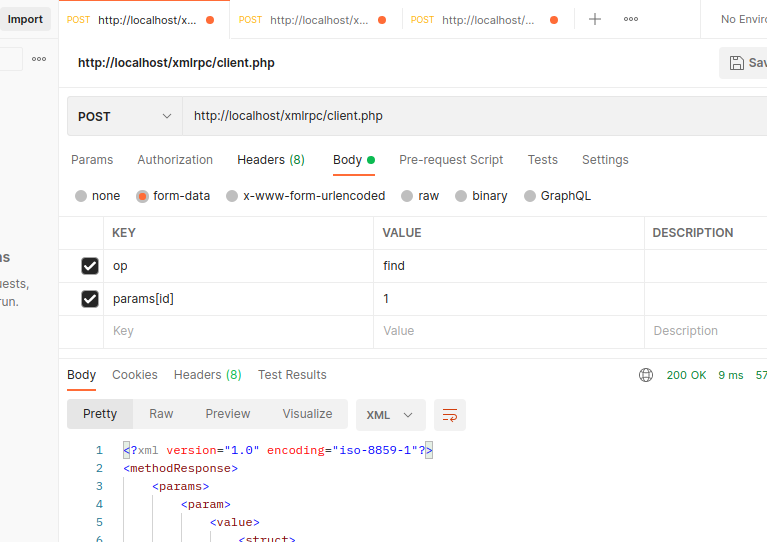Switch response view to Raw
The image size is (767, 542).
[x=161, y=414]
